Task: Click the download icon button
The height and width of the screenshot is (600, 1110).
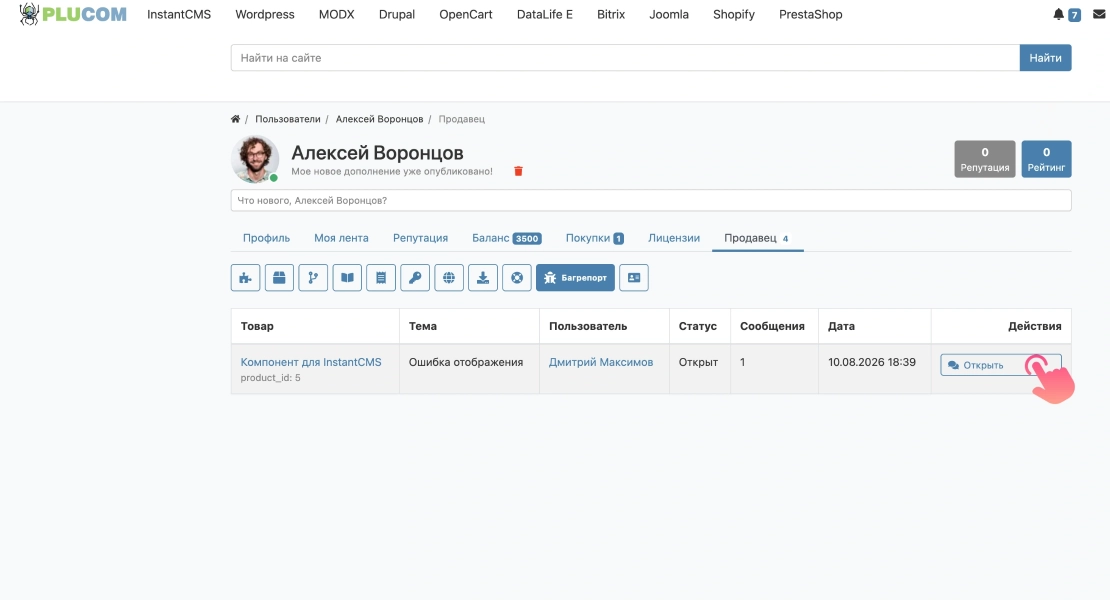Action: (483, 277)
